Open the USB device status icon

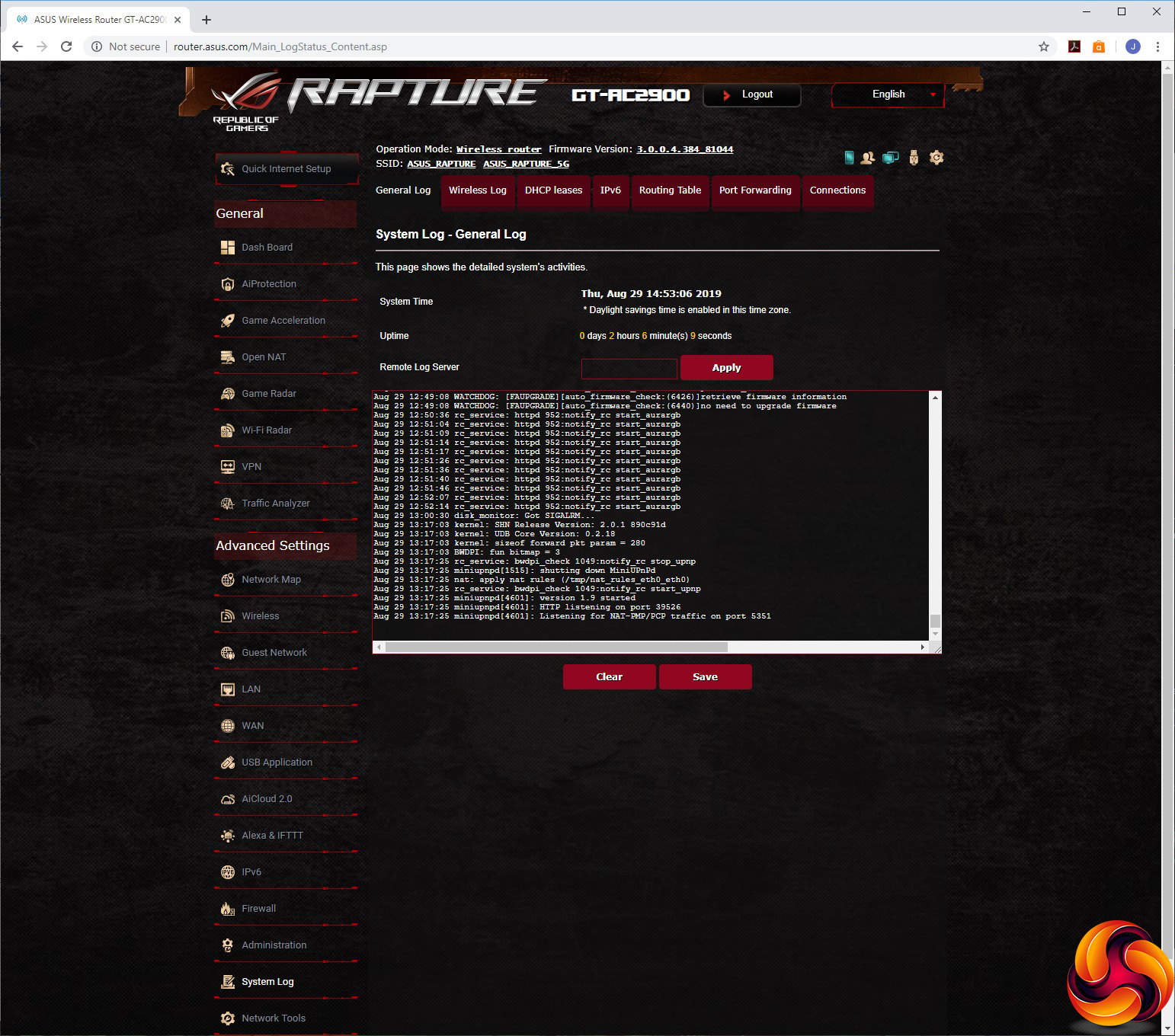point(914,158)
